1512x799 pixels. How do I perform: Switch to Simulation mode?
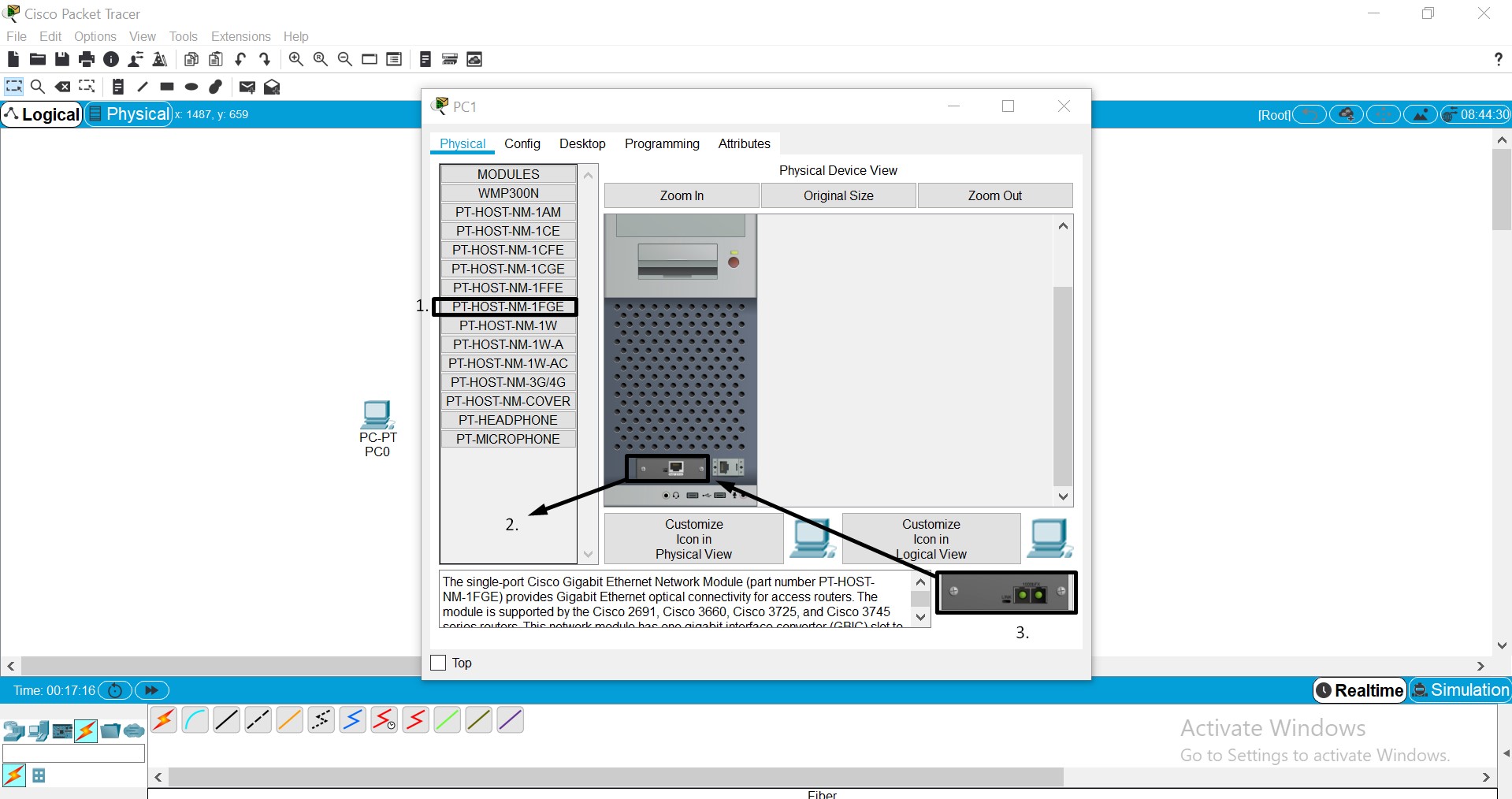coord(1460,690)
